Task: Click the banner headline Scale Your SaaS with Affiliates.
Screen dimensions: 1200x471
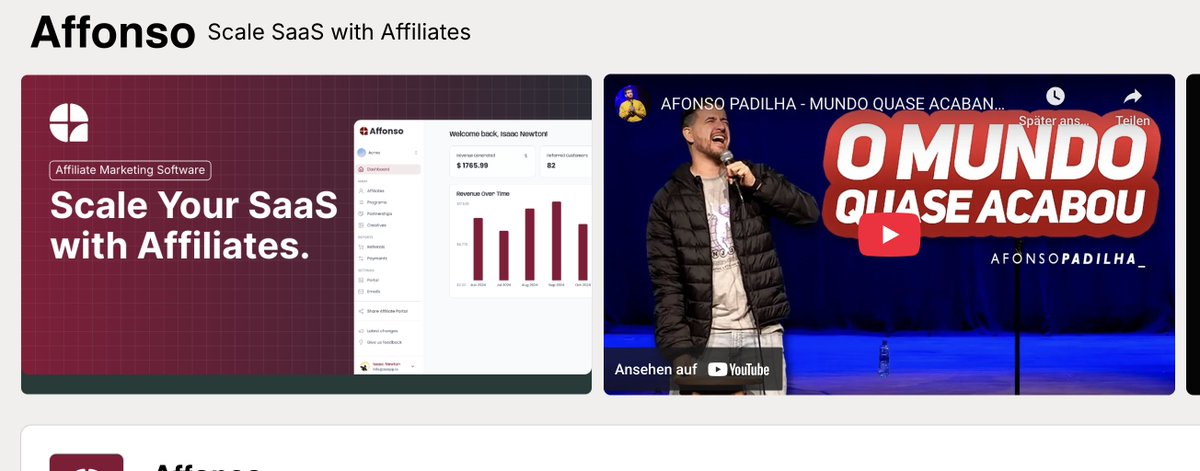Action: tap(193, 224)
